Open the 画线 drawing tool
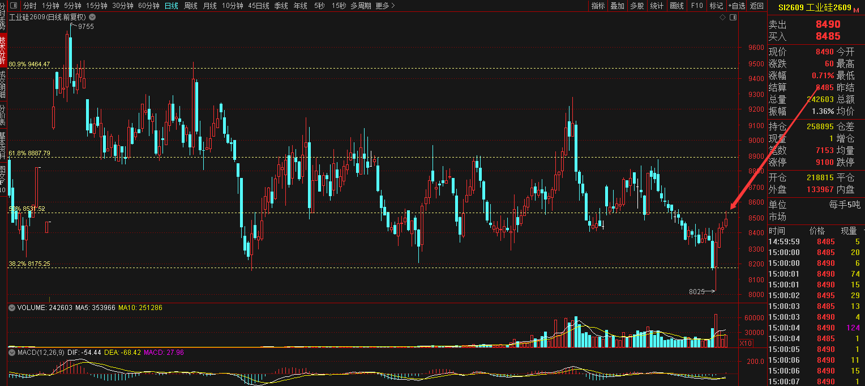Screen dimensions: 865x386 tap(676, 6)
